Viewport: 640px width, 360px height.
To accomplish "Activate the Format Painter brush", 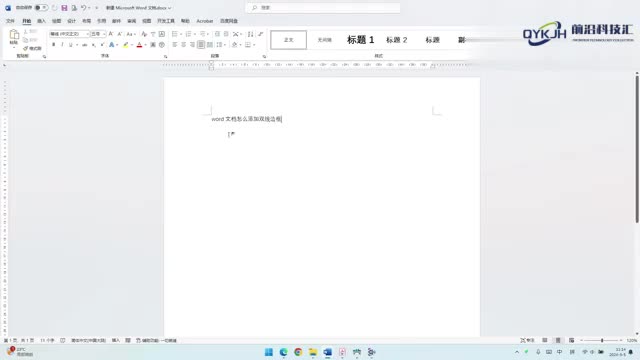I will (32, 48).
